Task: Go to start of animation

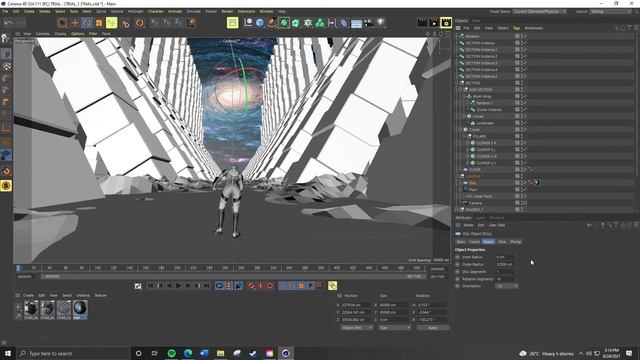Action: coord(150,286)
